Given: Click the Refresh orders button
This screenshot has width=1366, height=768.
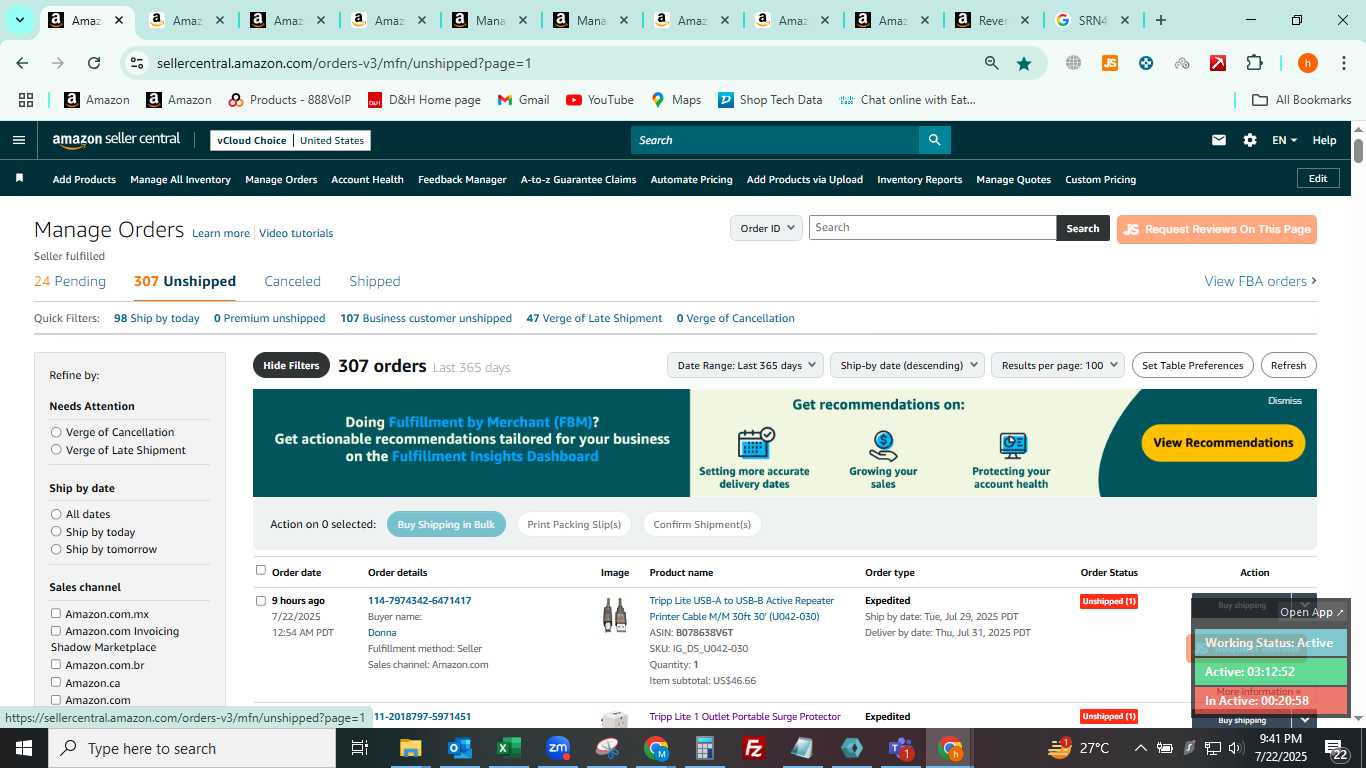Looking at the screenshot, I should click(x=1288, y=365).
